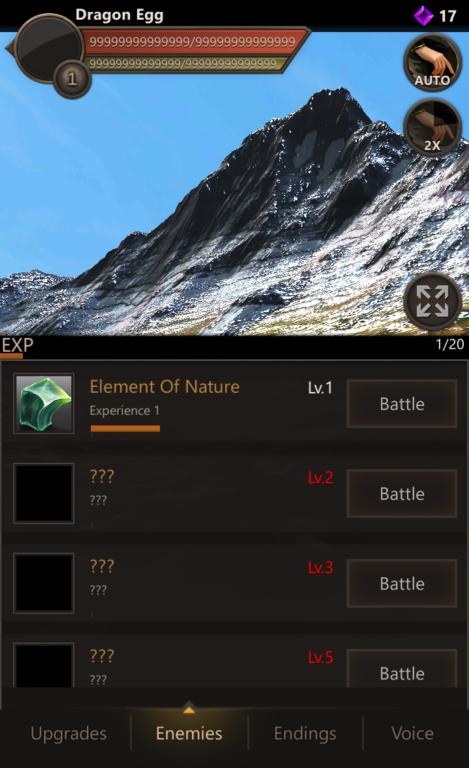The width and height of the screenshot is (469, 768).
Task: Toggle the AUTO tap hand button
Action: coord(432,63)
